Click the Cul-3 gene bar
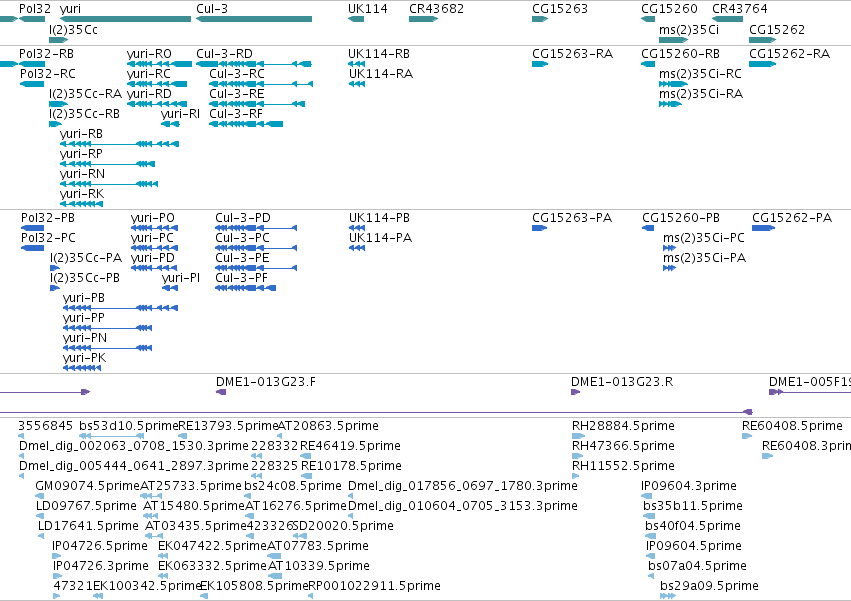Image resolution: width=851 pixels, height=601 pixels. tap(254, 19)
